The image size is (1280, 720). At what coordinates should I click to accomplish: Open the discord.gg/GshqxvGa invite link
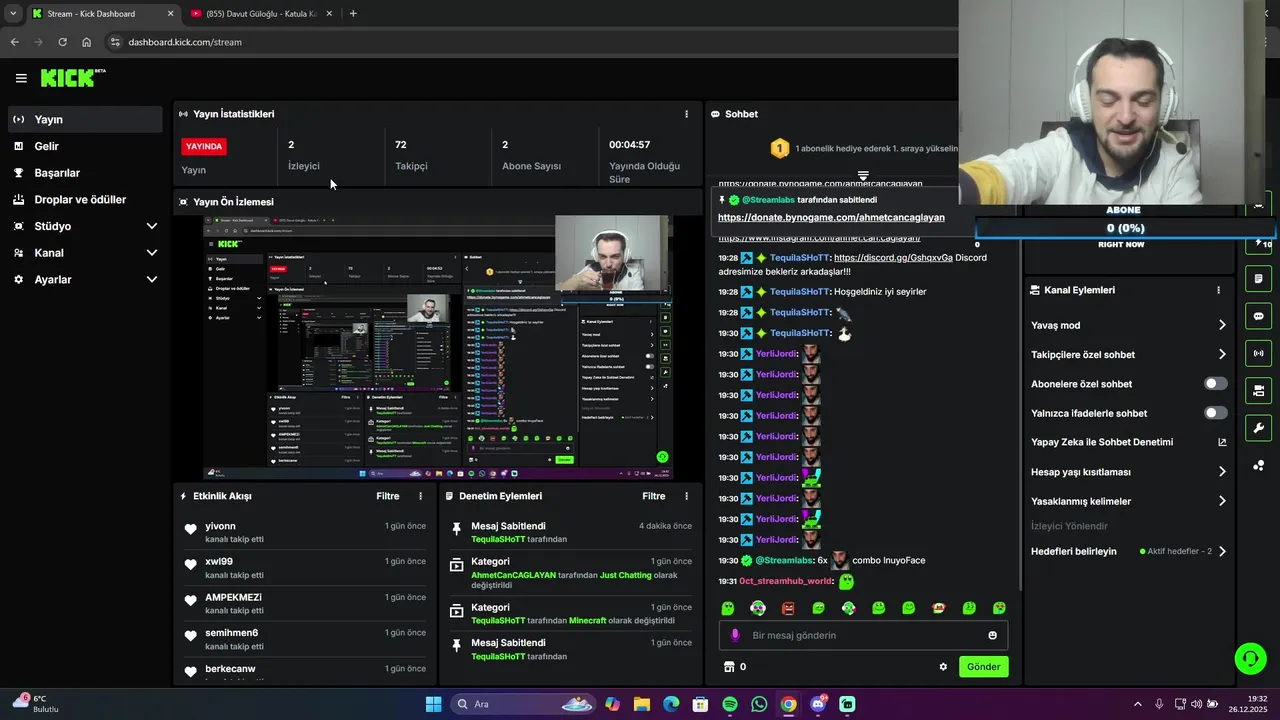pyautogui.click(x=893, y=258)
